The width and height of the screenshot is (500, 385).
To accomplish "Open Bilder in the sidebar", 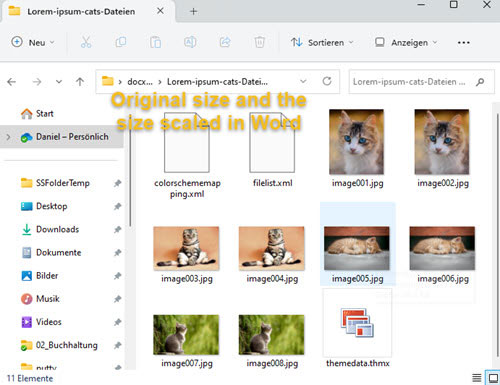I will coord(40,276).
